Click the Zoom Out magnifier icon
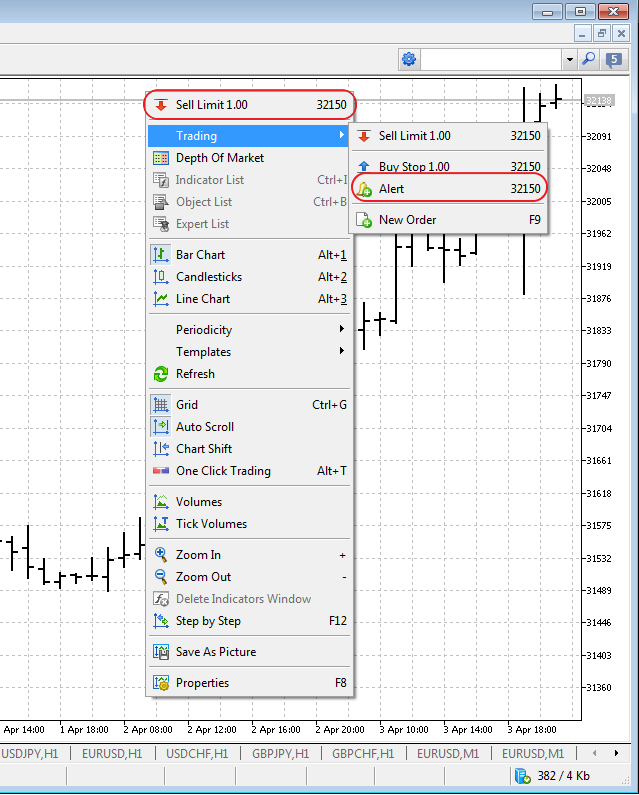Viewport: 639px width, 795px height. 161,577
